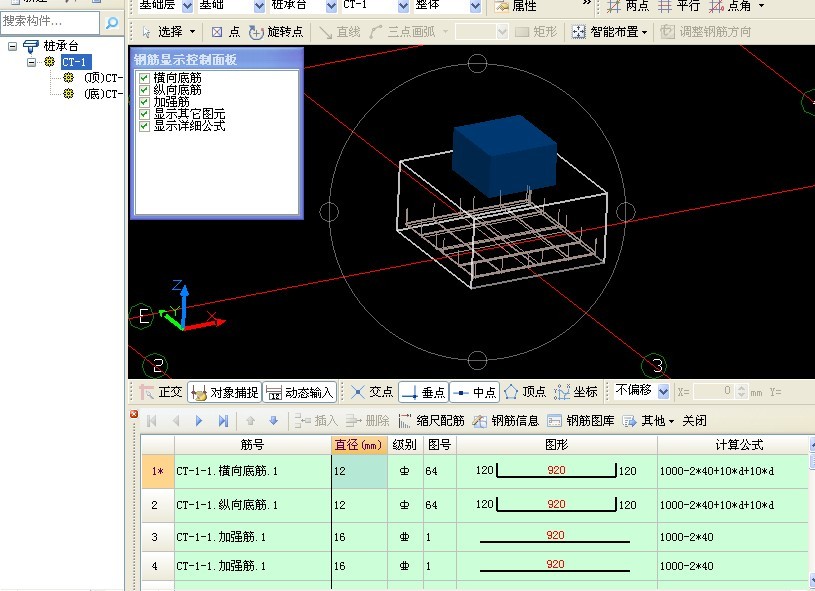Go to previous rebar record
815x591 pixels.
pyautogui.click(x=176, y=421)
